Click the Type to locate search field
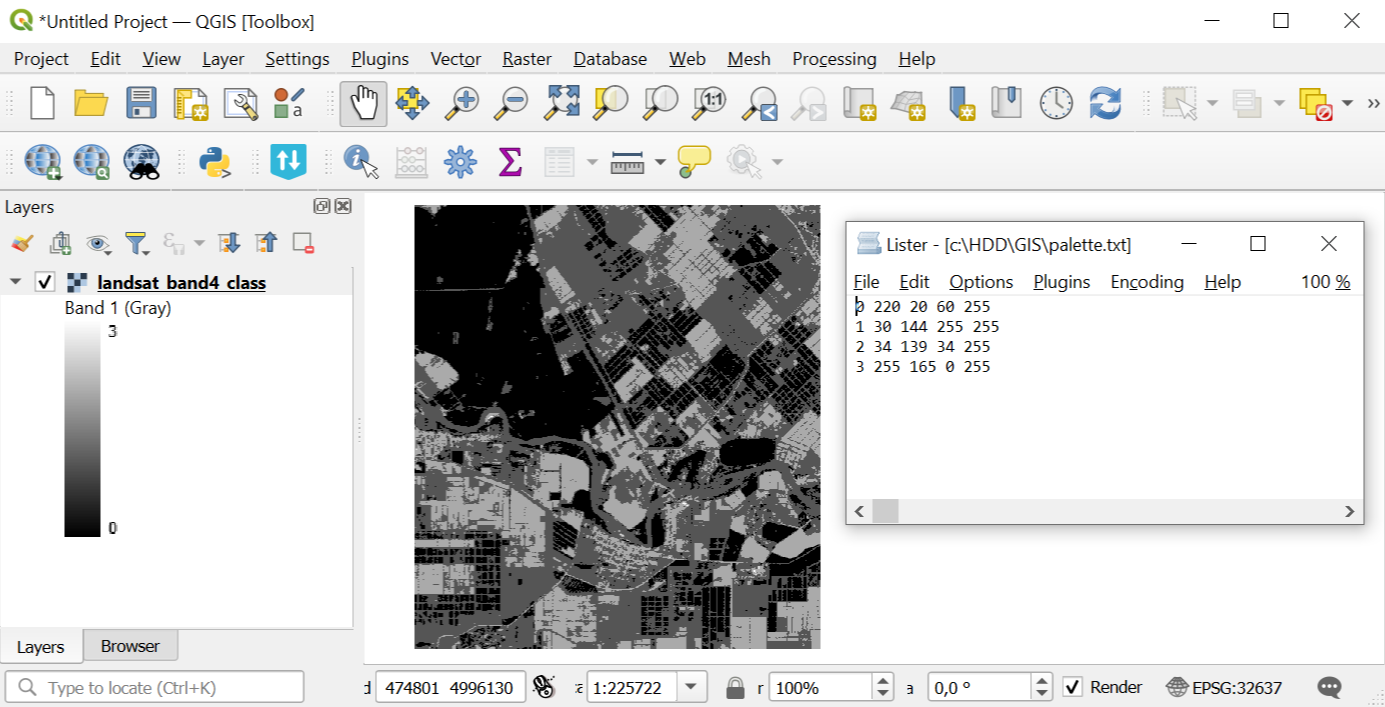1385x707 pixels. tap(155, 687)
